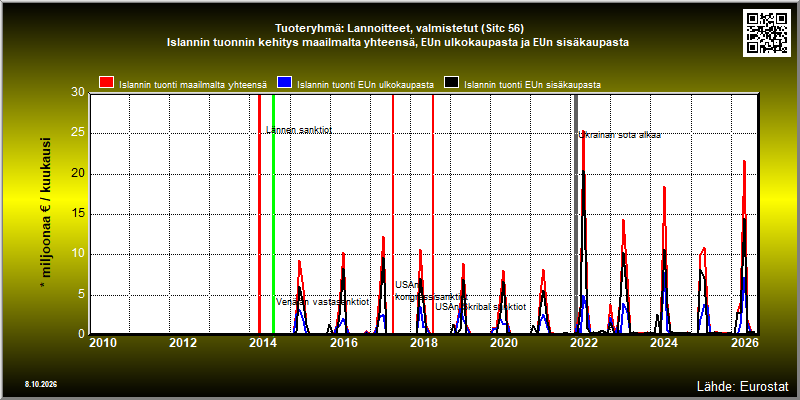800x400 pixels.
Task: Click the x-axis year 2022
Action: pos(584,342)
